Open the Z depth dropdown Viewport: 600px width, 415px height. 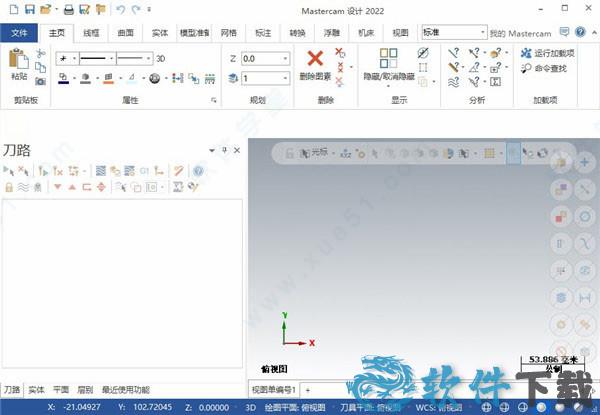286,59
